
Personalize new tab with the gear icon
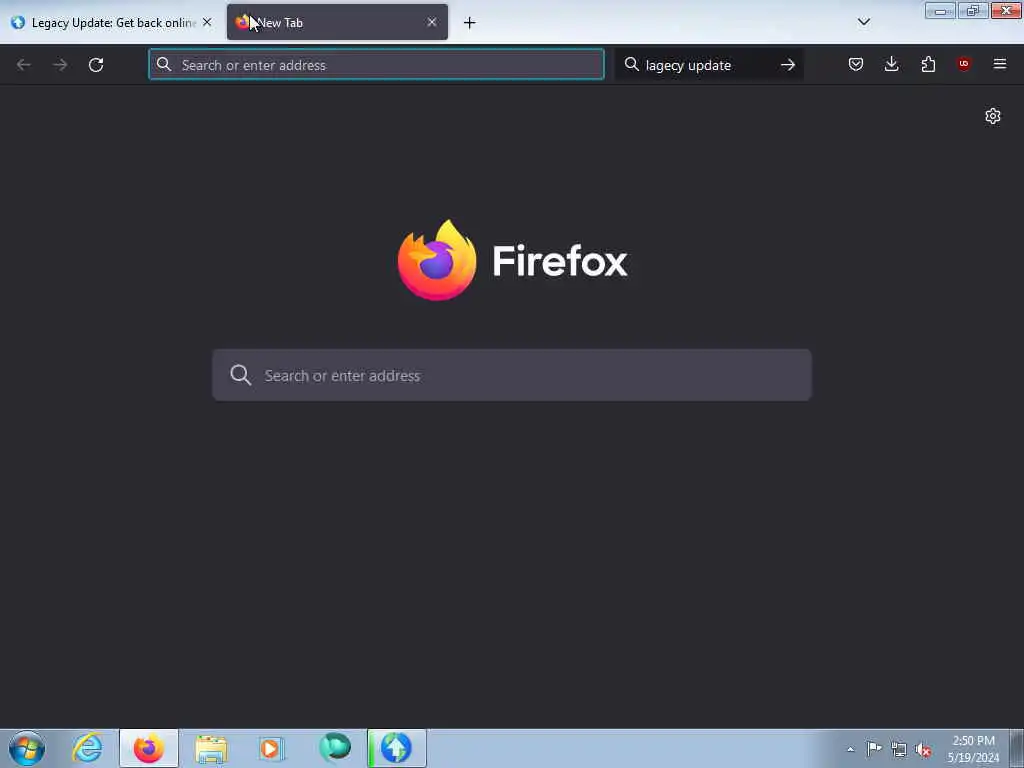pos(993,116)
